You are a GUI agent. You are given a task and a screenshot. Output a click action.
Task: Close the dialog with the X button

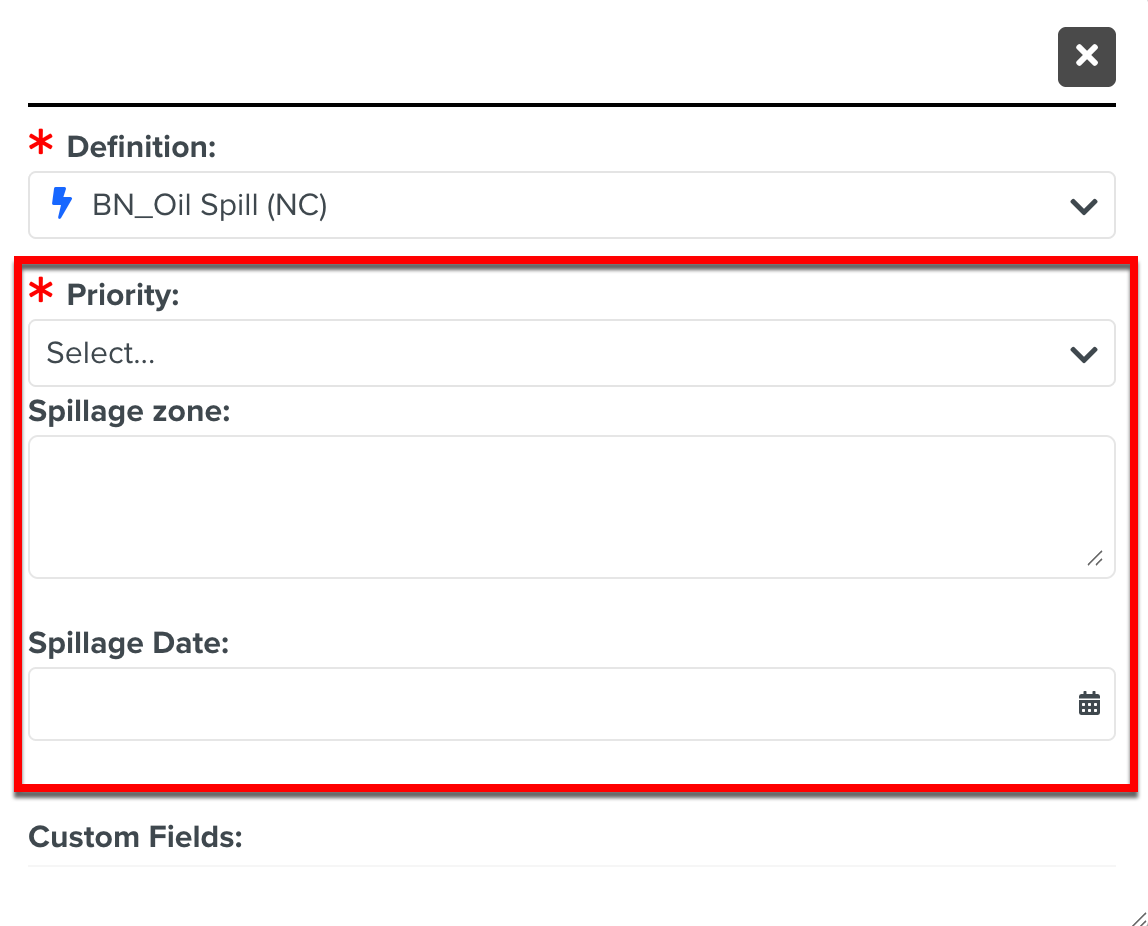click(1086, 56)
